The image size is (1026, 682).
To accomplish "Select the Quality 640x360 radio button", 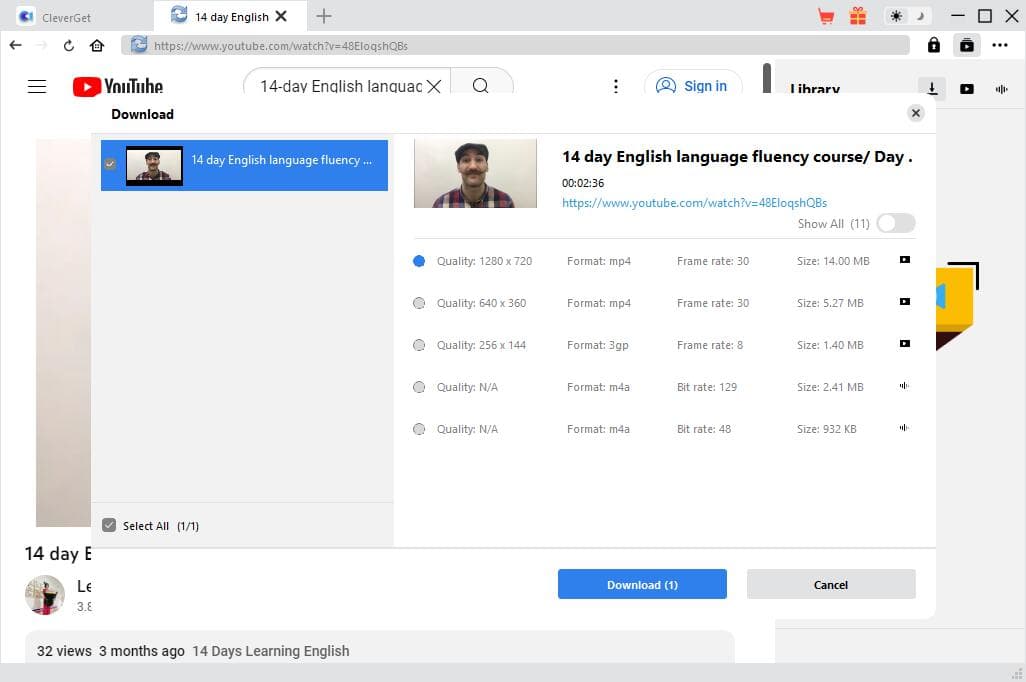I will point(419,302).
